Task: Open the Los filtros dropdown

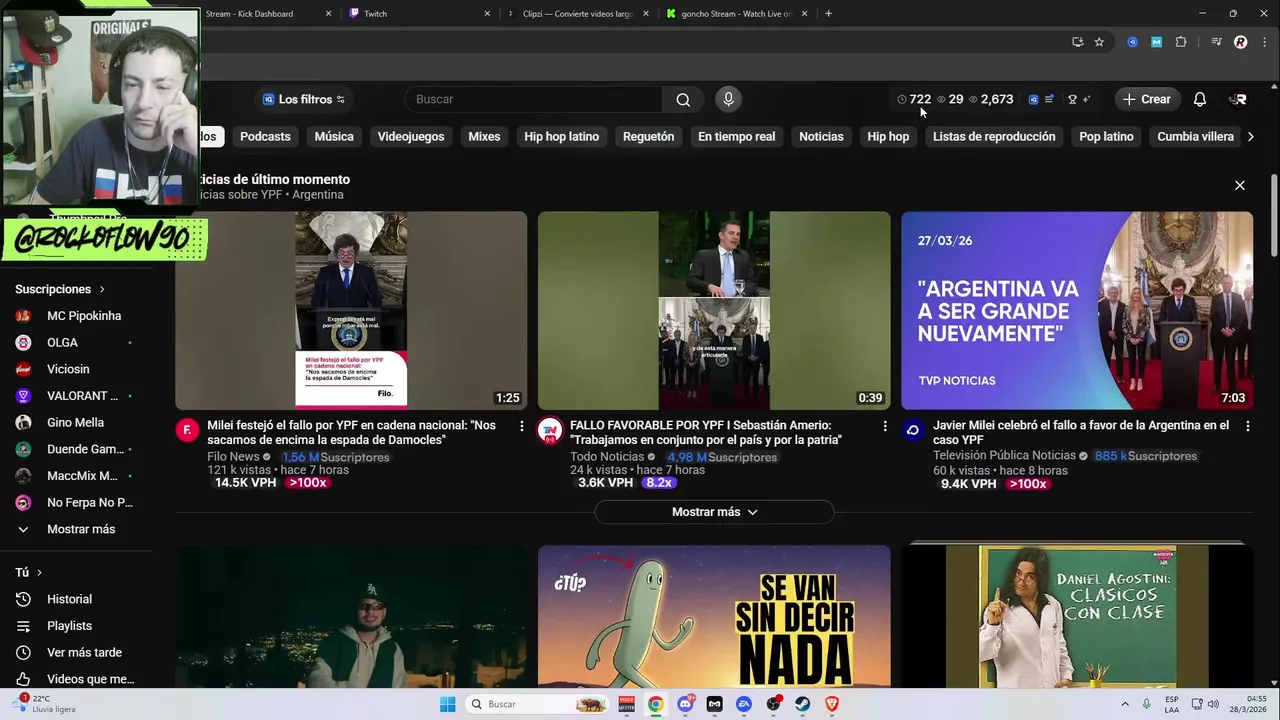Action: 304,99
